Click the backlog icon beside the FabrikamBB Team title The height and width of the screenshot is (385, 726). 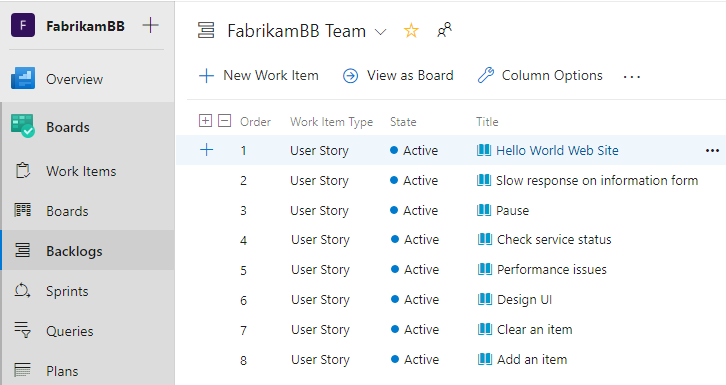[x=206, y=30]
